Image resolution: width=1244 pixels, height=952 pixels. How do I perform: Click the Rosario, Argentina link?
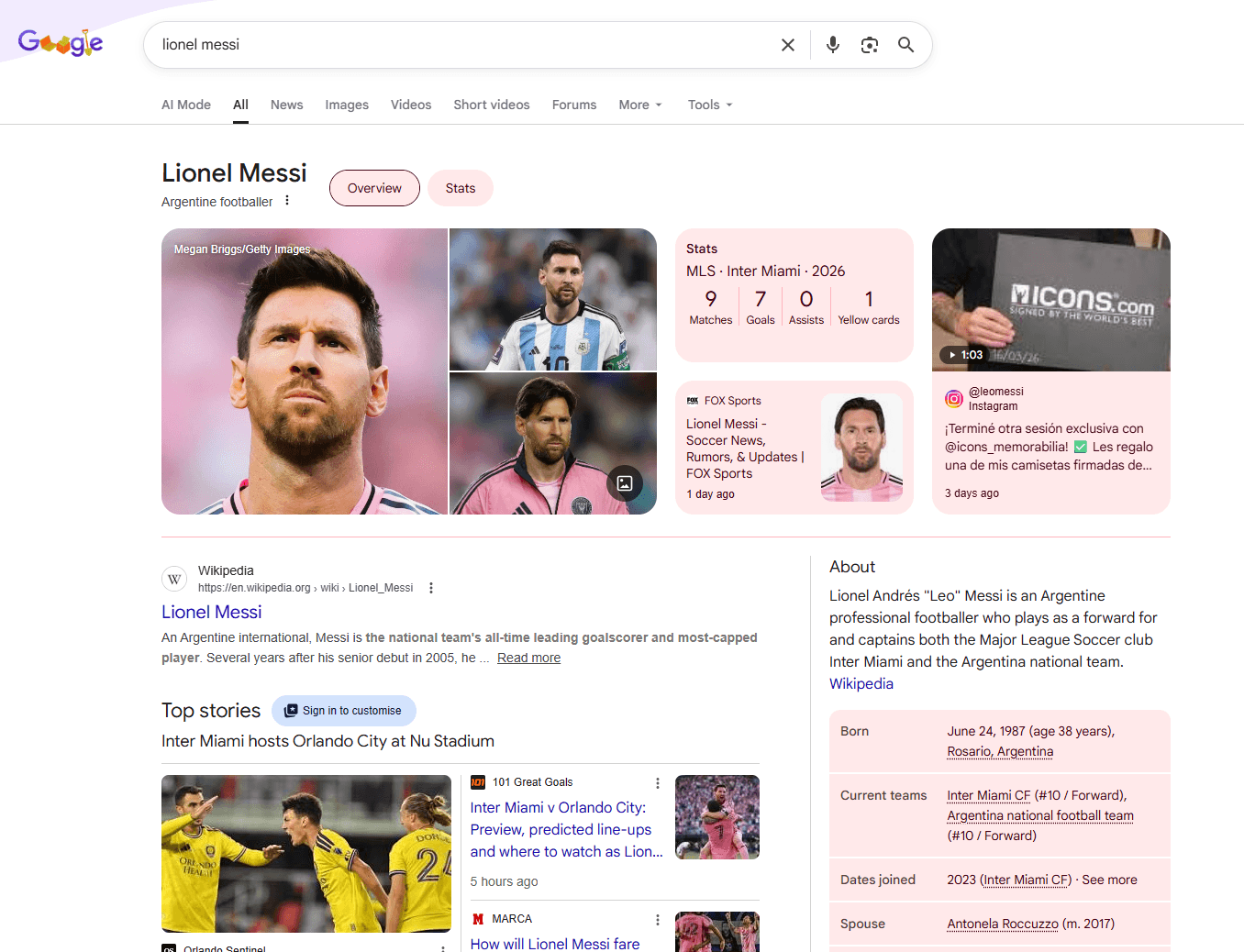pos(1000,751)
